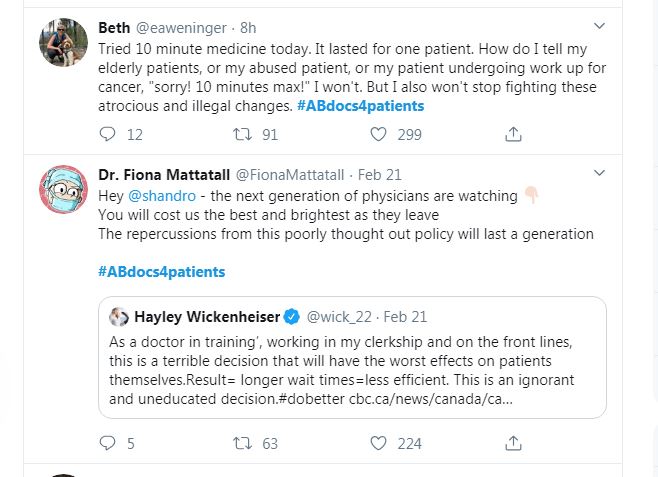This screenshot has height=477, width=658.
Task: Reply to Beth's tweet
Action: click(110, 134)
